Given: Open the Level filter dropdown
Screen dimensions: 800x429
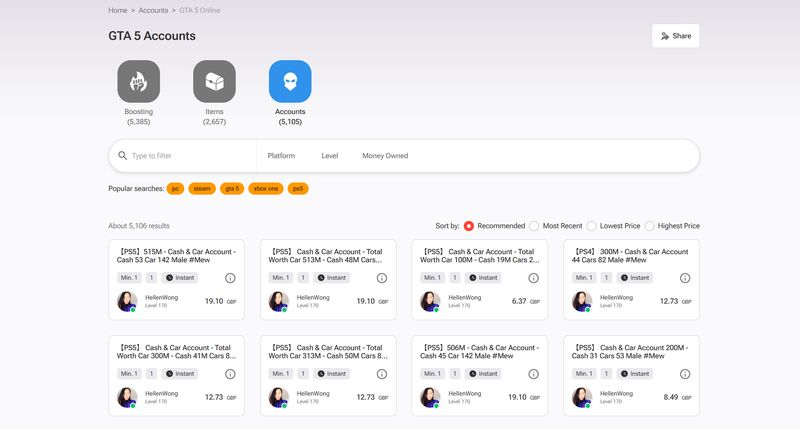Looking at the screenshot, I should point(330,156).
